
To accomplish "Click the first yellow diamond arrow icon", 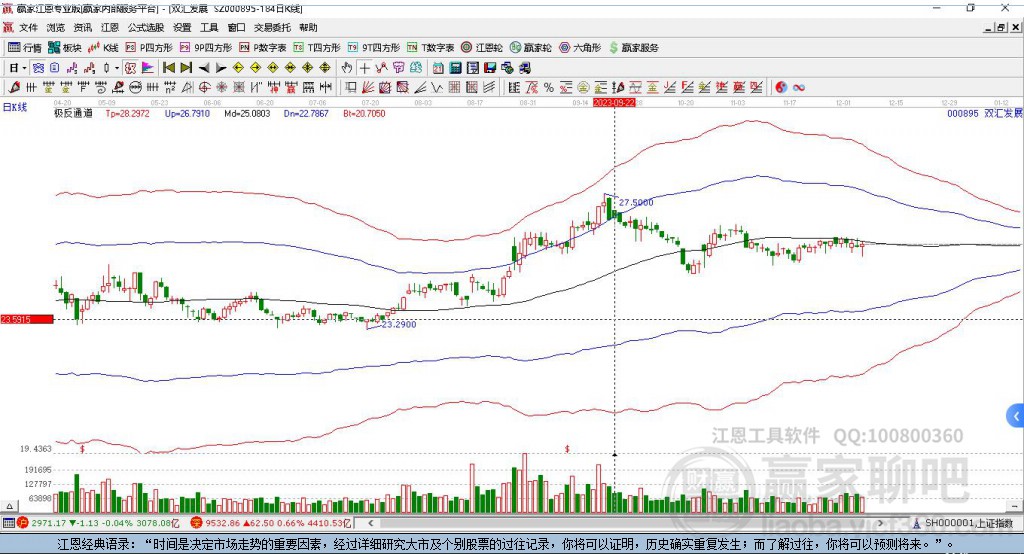I will pos(238,68).
